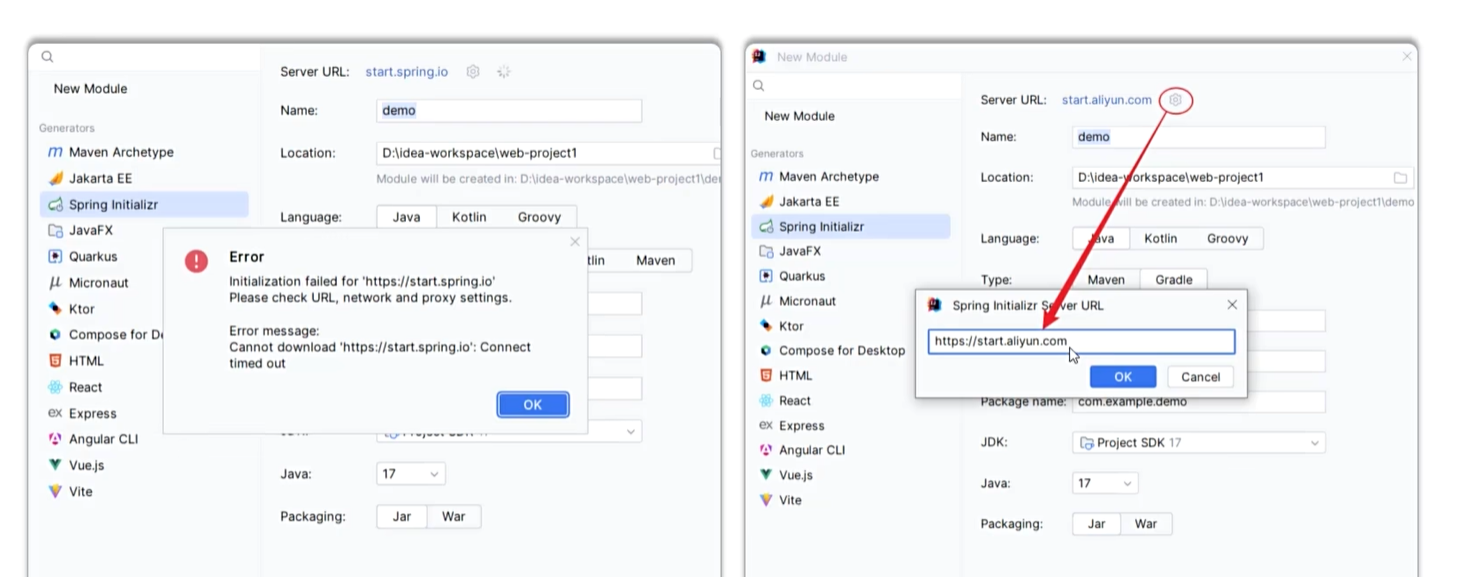Close the Error dialog with its X
The width and height of the screenshot is (1463, 577).
pos(574,241)
